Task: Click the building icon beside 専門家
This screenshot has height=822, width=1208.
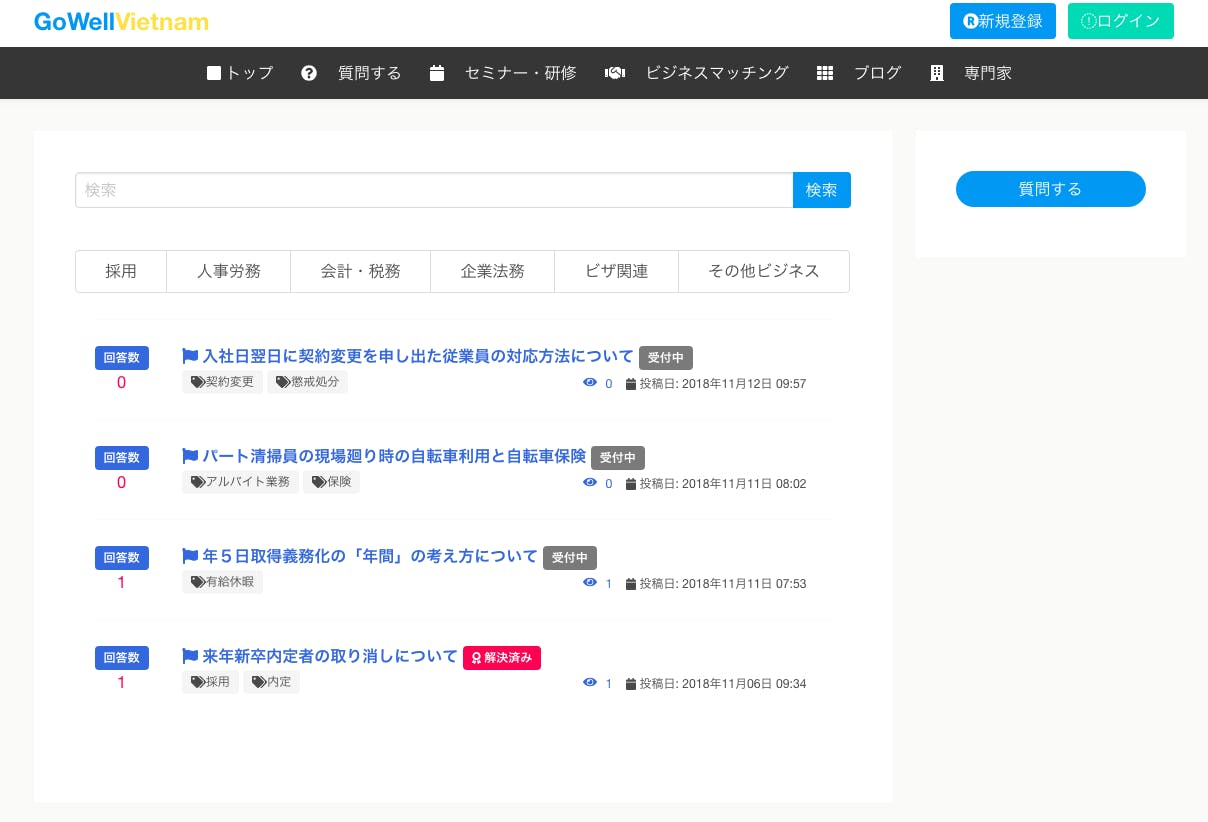Action: pos(937,73)
